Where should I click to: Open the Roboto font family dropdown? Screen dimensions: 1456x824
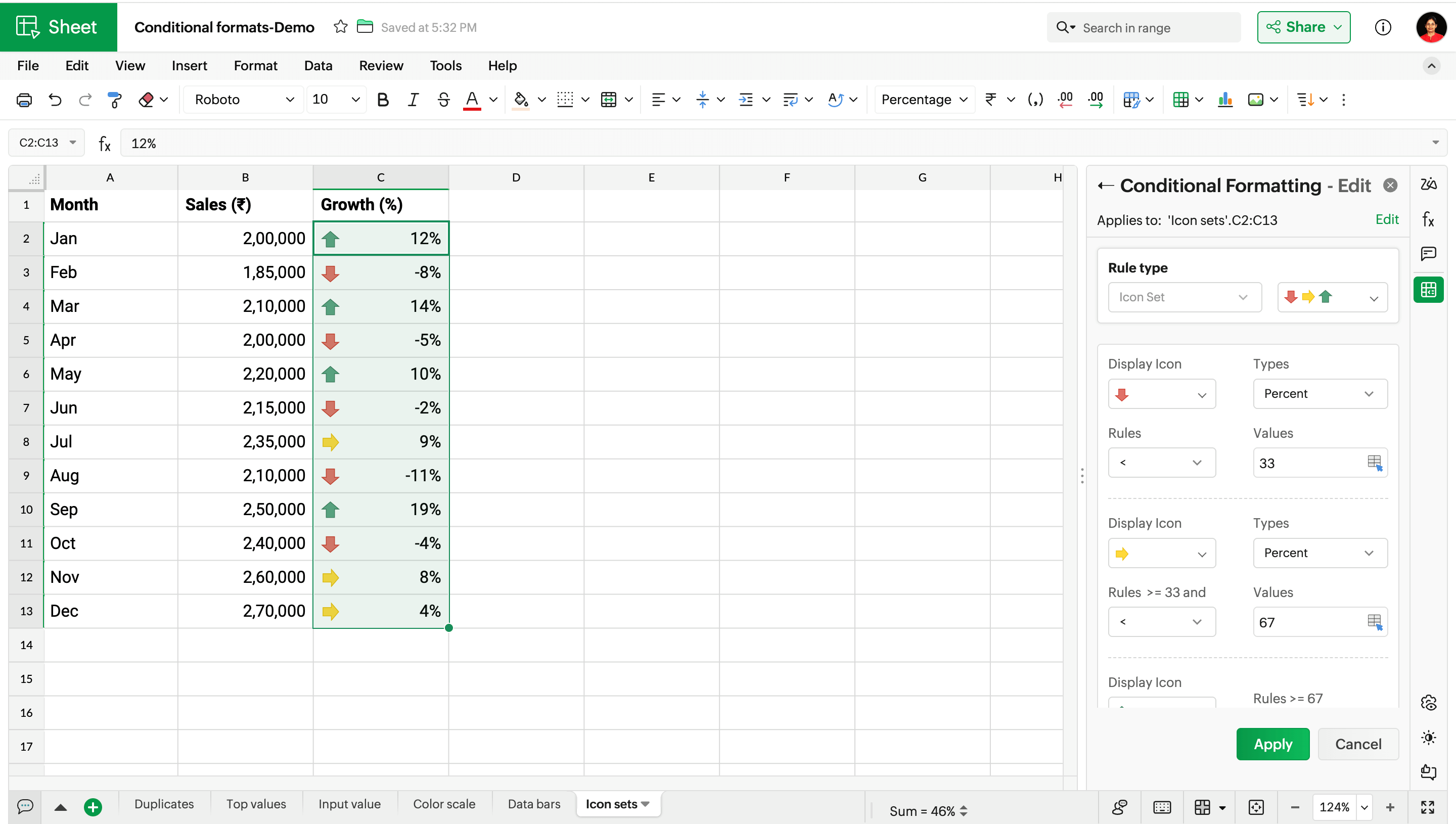click(244, 100)
